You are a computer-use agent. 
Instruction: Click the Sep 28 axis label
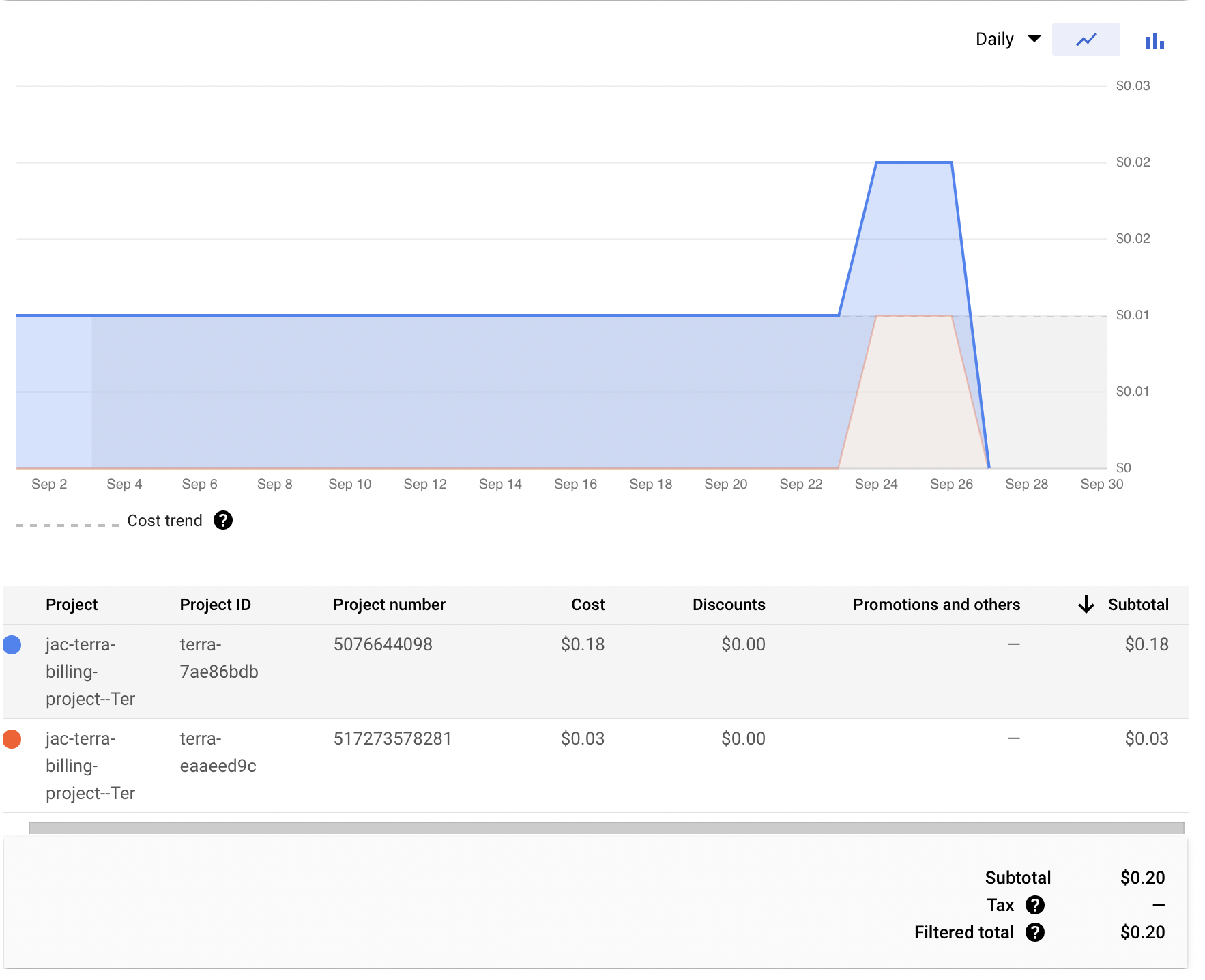pyautogui.click(x=1026, y=484)
